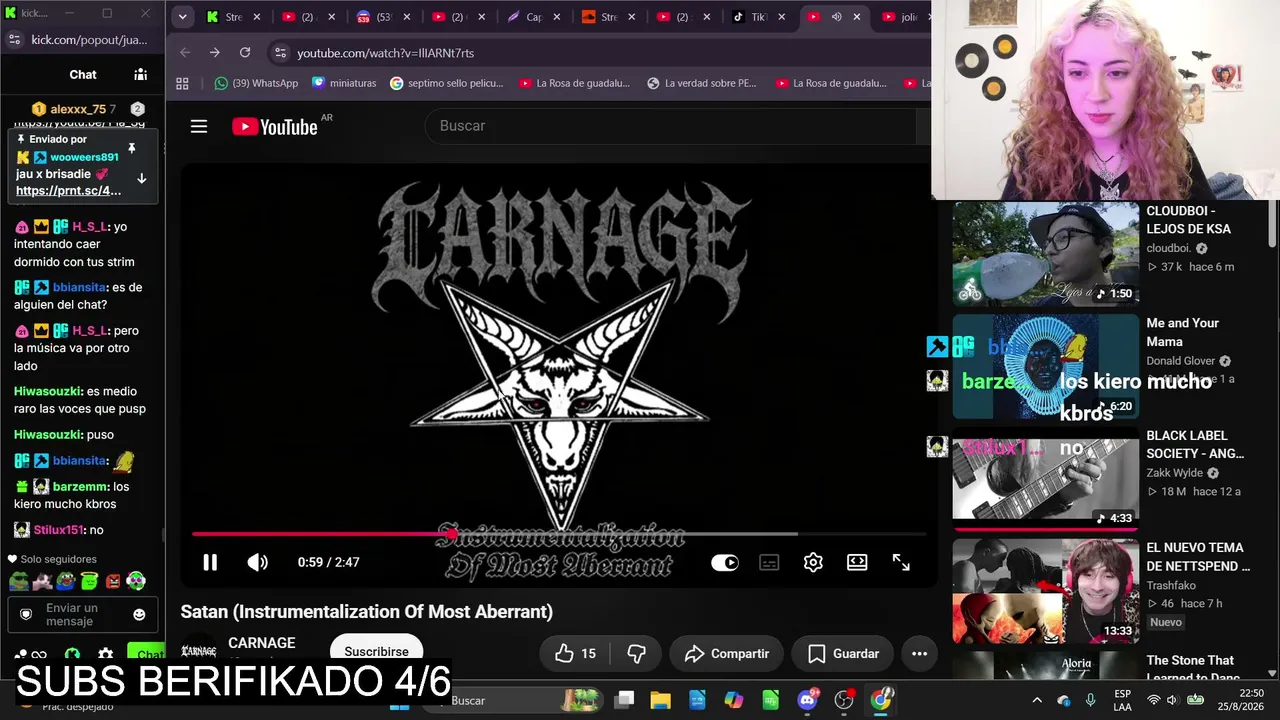
Task: Open the La verdad sobre PE bookmark
Action: 702,83
